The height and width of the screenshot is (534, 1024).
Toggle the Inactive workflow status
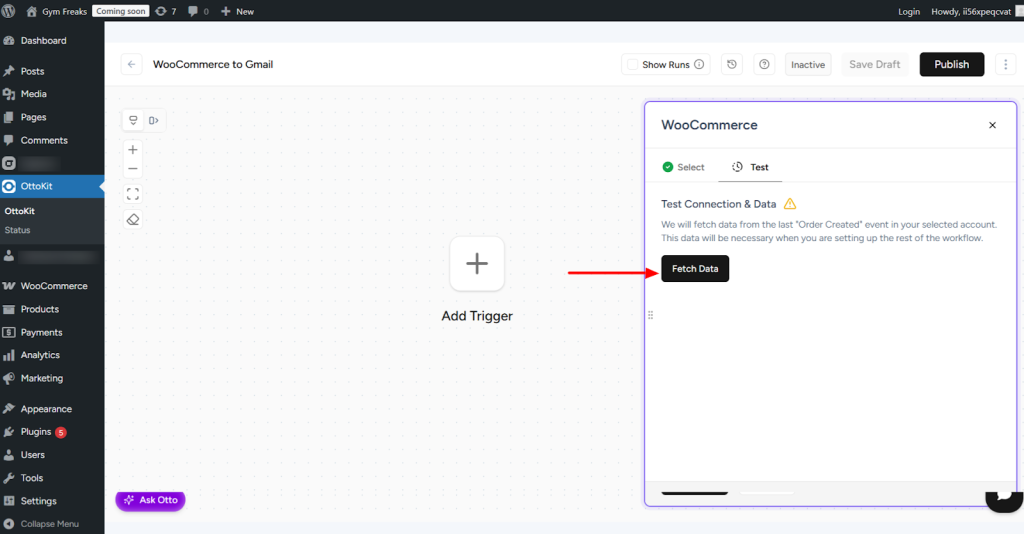[807, 64]
